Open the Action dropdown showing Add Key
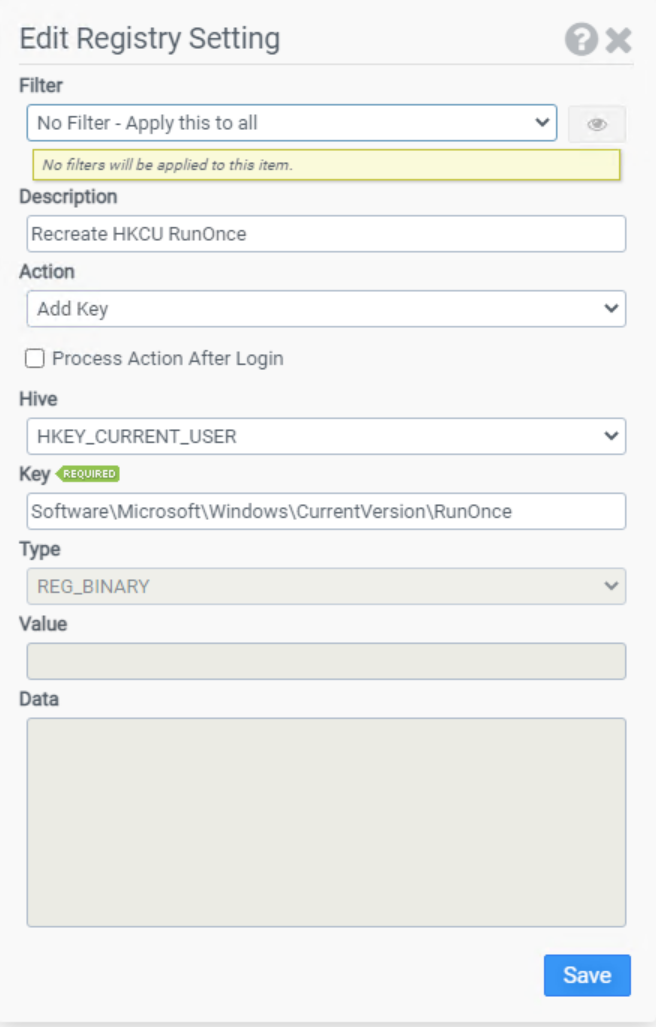Viewport: 656px width, 1027px height. pos(326,308)
